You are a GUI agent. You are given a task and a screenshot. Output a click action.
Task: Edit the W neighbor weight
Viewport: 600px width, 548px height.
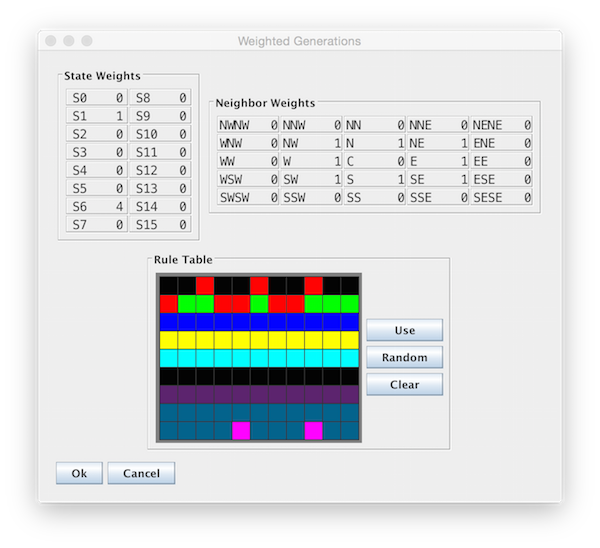pos(311,161)
